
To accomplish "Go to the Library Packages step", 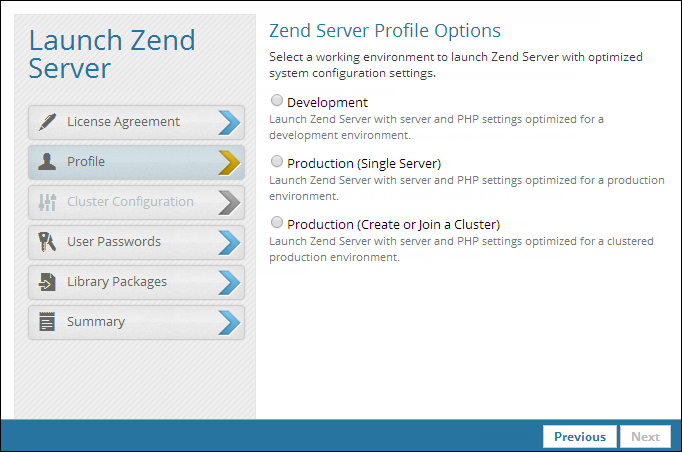I will click(117, 282).
